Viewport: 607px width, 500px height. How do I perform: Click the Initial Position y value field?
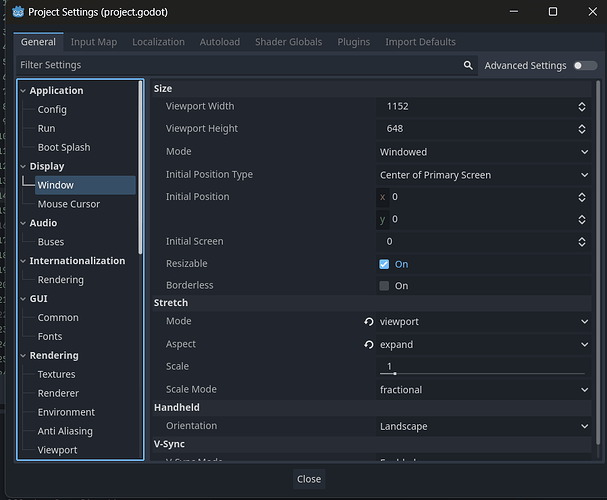(x=483, y=219)
